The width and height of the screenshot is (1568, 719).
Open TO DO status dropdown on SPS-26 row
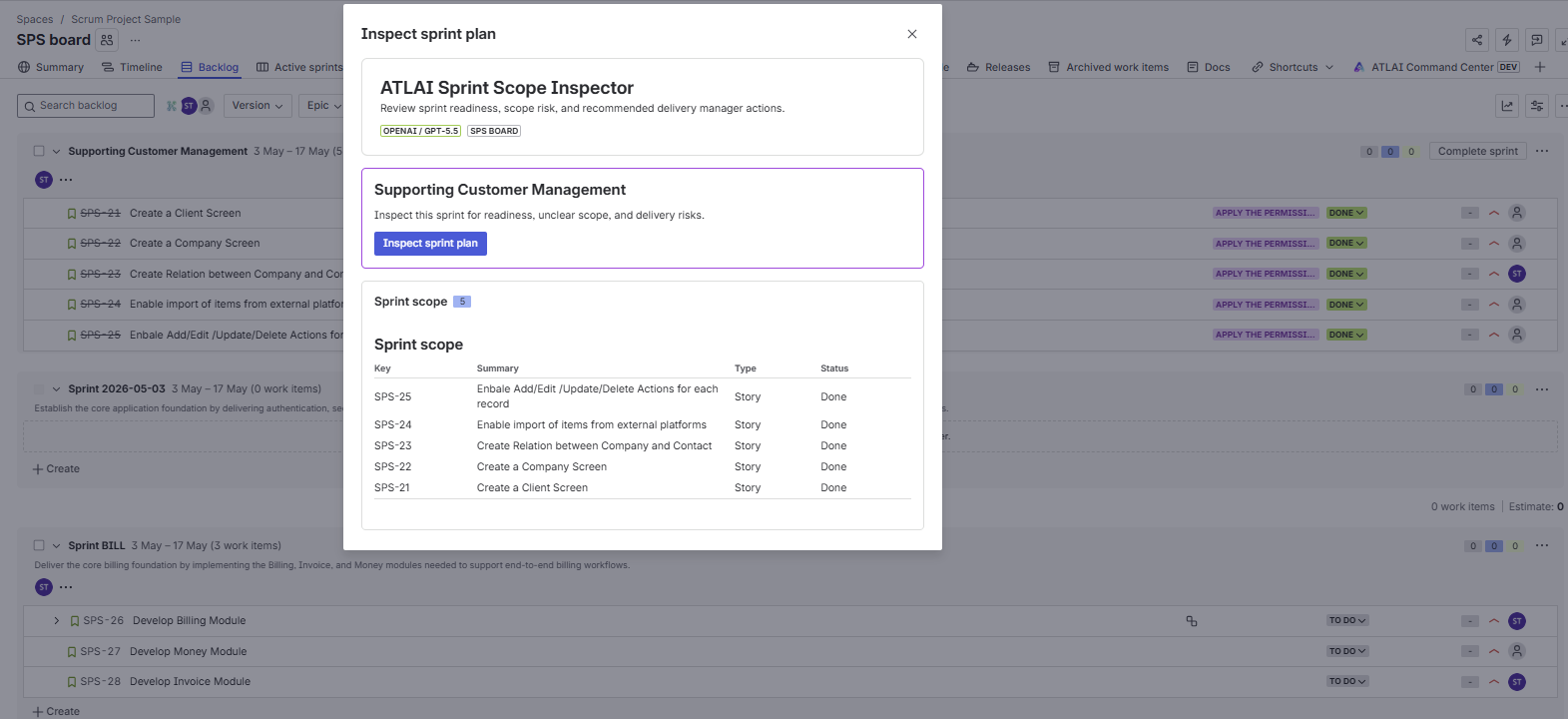point(1347,621)
